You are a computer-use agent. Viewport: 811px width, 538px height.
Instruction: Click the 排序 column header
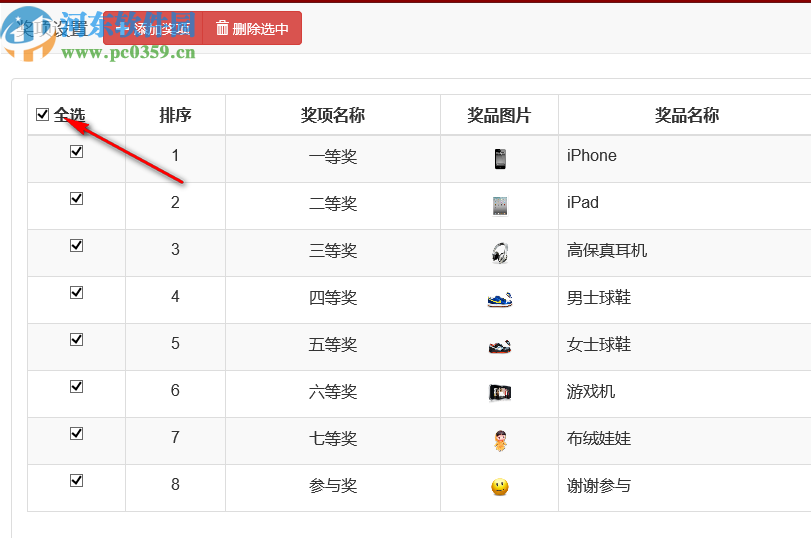[175, 115]
